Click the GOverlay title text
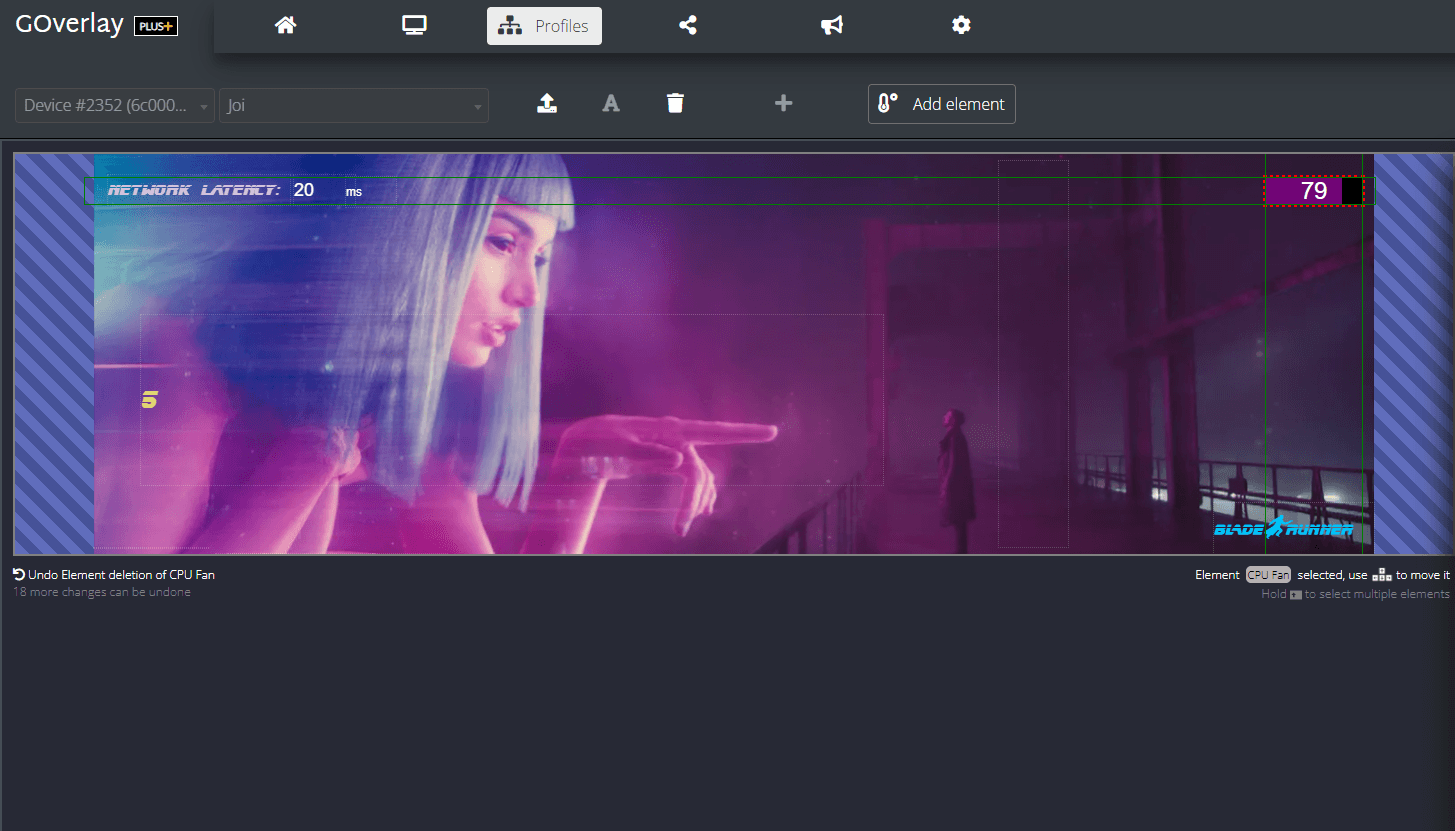 point(70,25)
